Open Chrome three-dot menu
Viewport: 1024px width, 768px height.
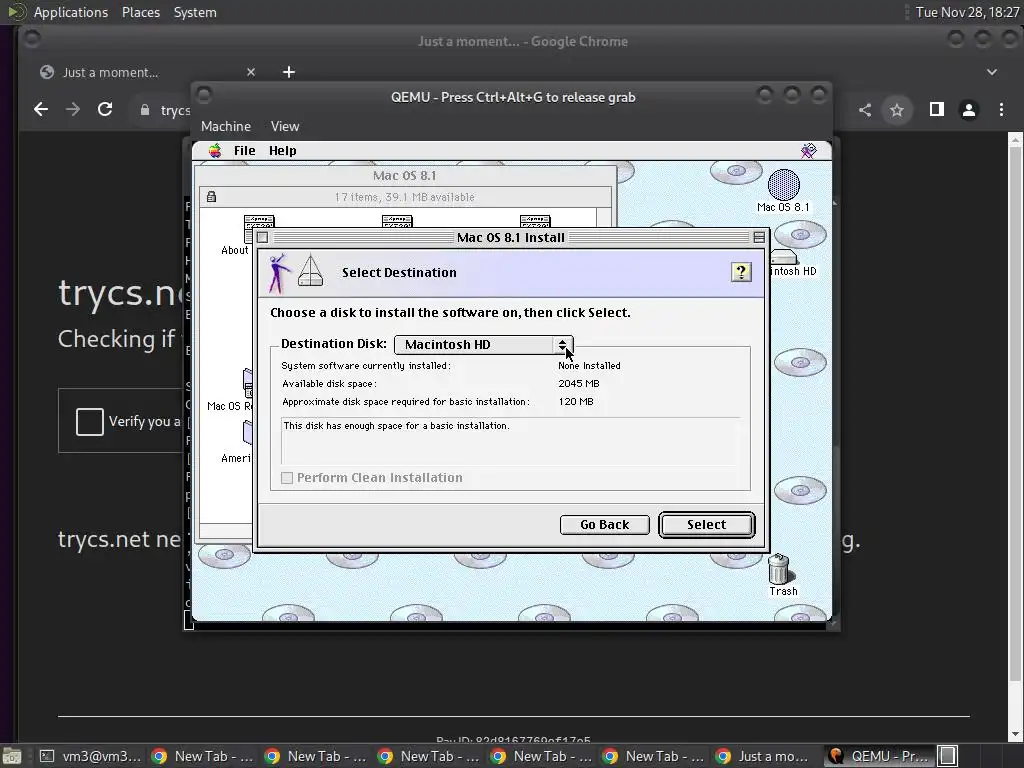(x=1001, y=110)
